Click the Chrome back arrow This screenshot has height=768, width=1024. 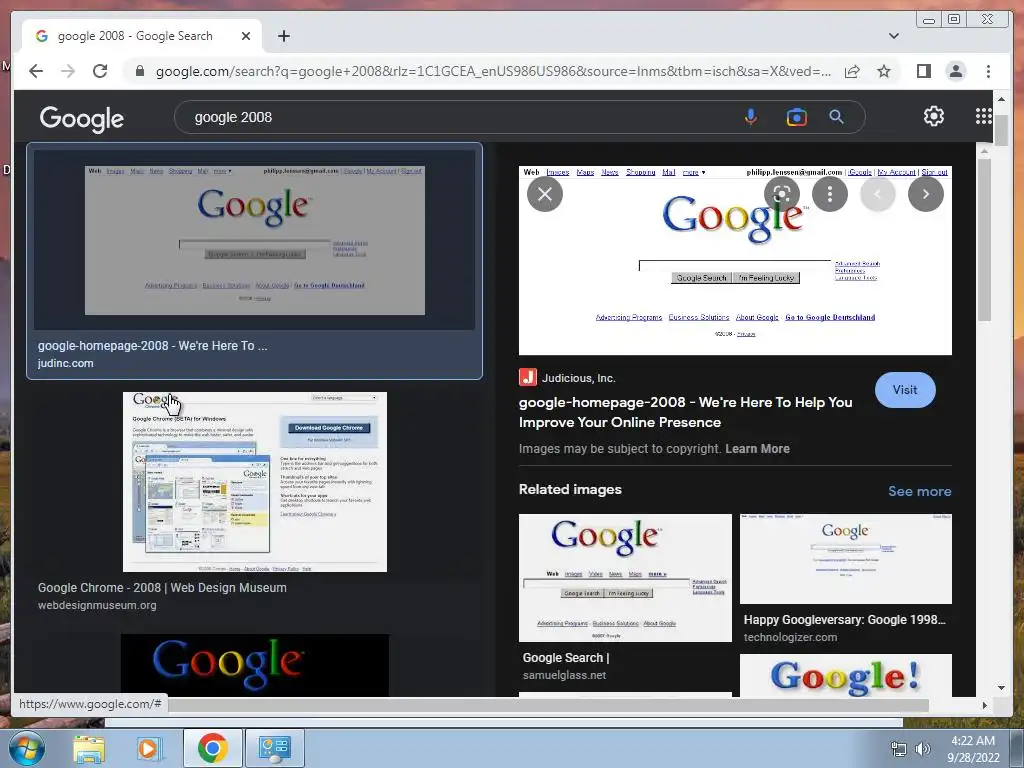click(36, 71)
